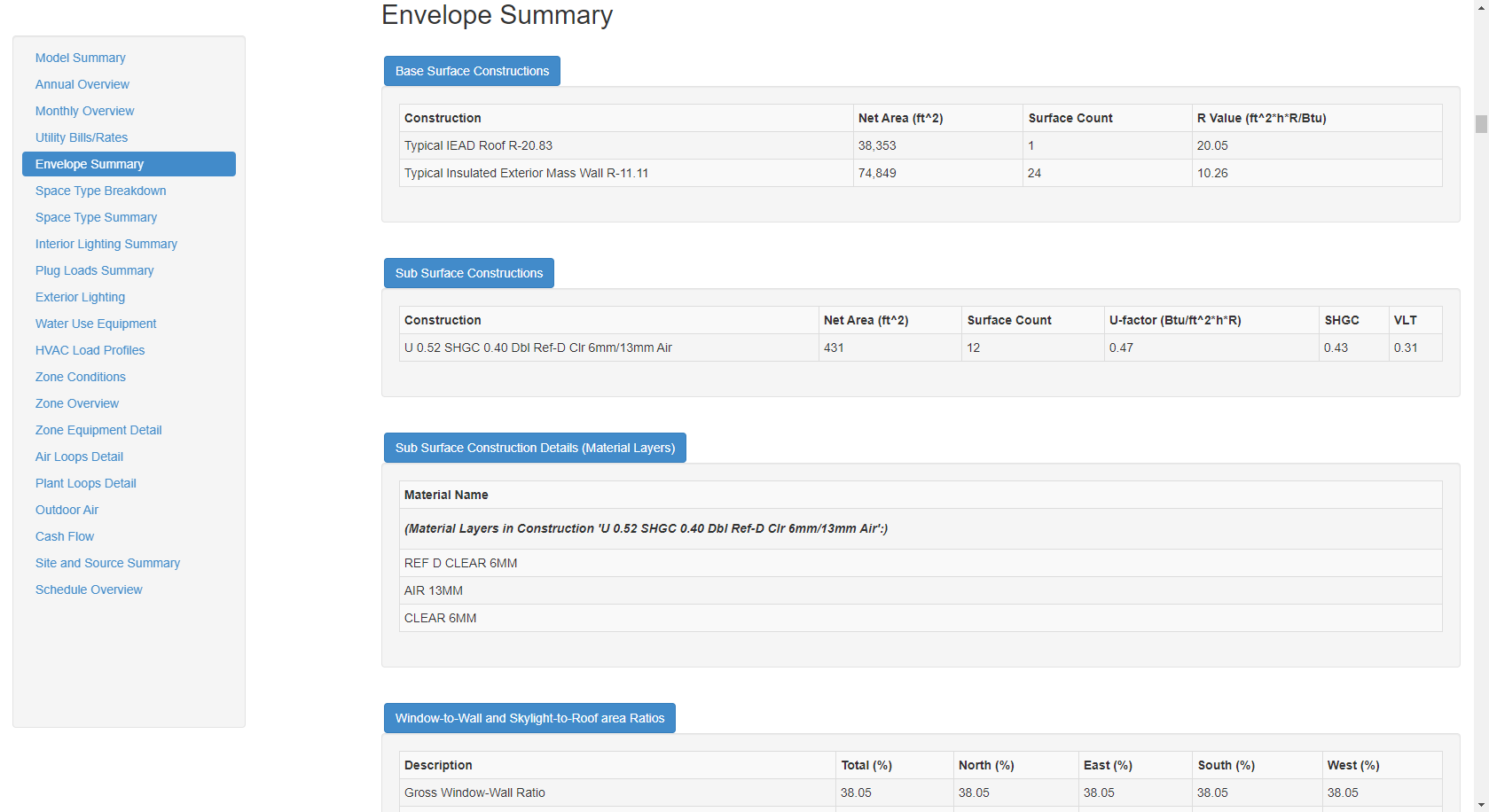
Task: Click the vertical scrollbar thumb
Action: coord(1481,124)
